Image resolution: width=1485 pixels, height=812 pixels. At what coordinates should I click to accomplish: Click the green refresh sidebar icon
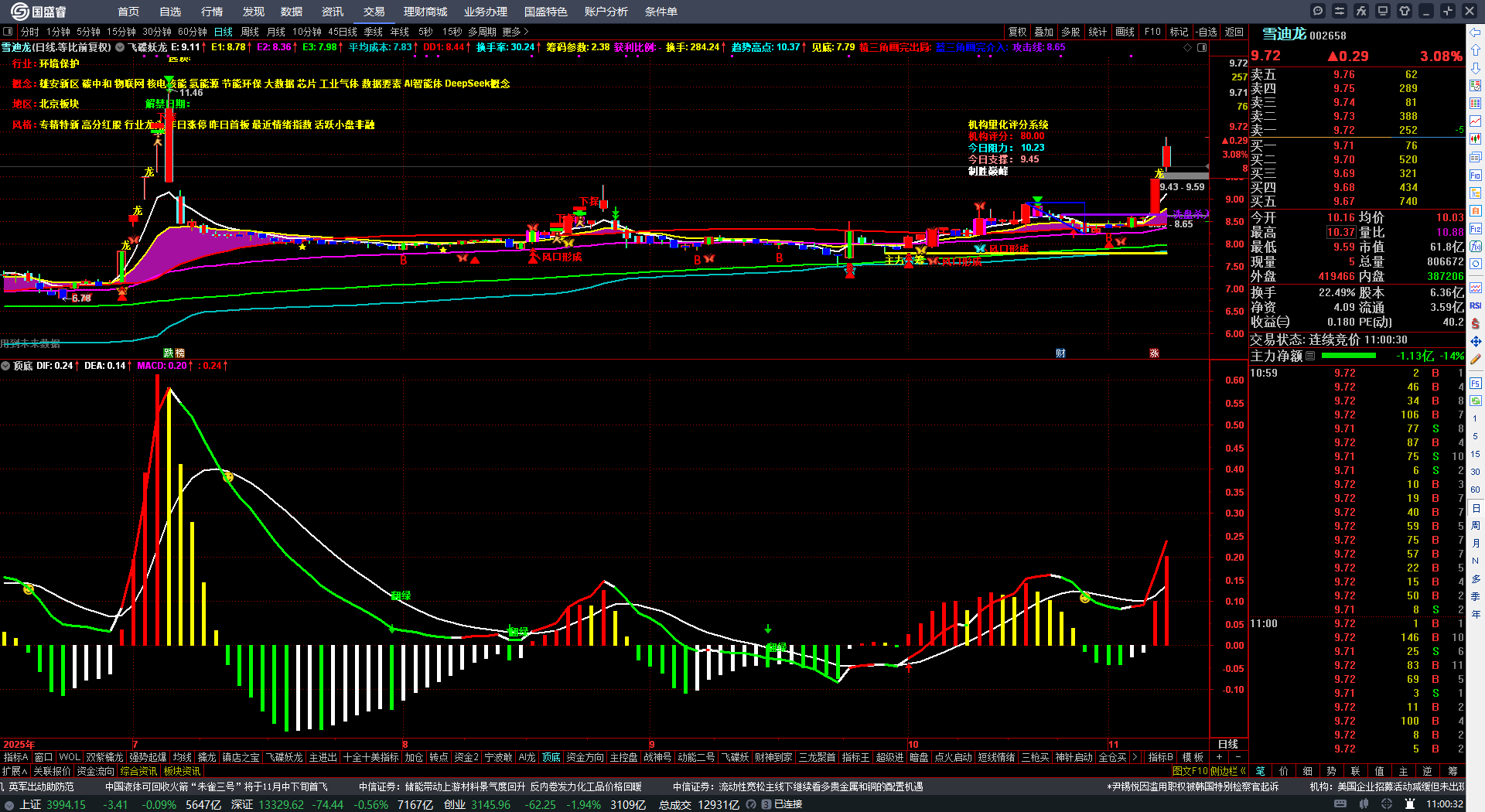1476,401
